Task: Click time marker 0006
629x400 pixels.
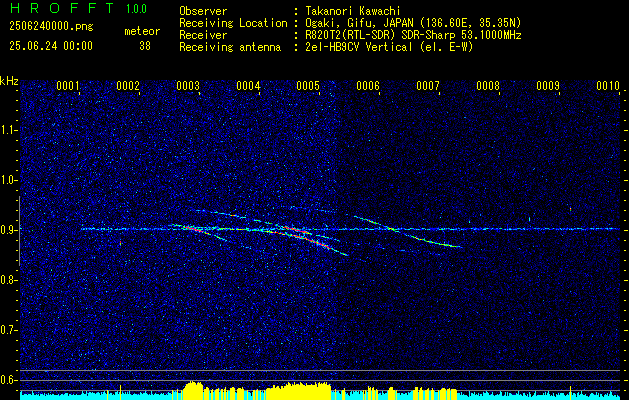Action: click(368, 86)
